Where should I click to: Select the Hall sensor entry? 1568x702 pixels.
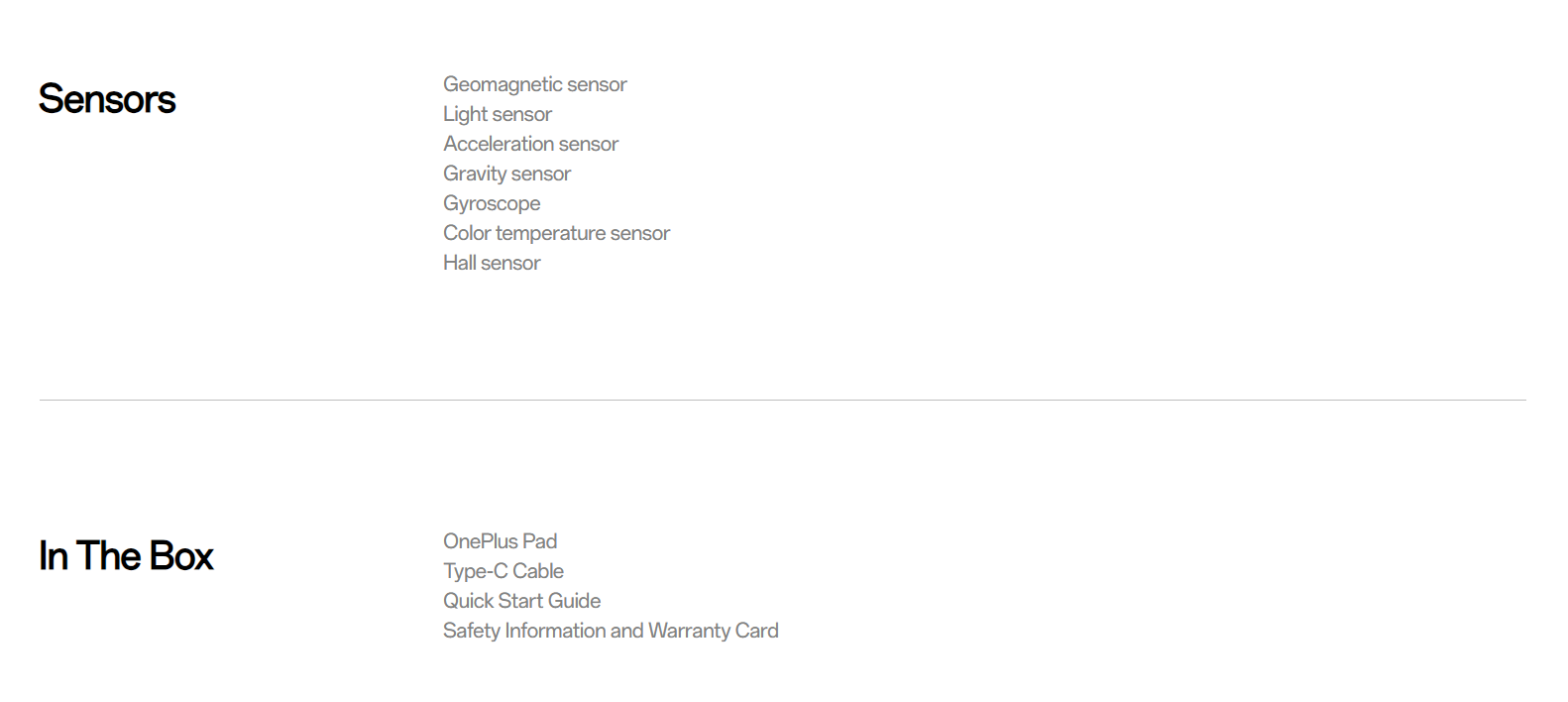492,263
